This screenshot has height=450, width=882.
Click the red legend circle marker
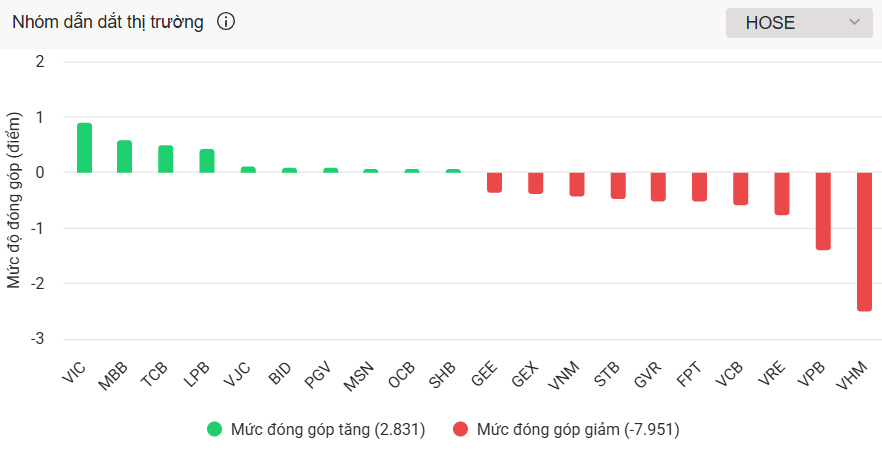460,430
